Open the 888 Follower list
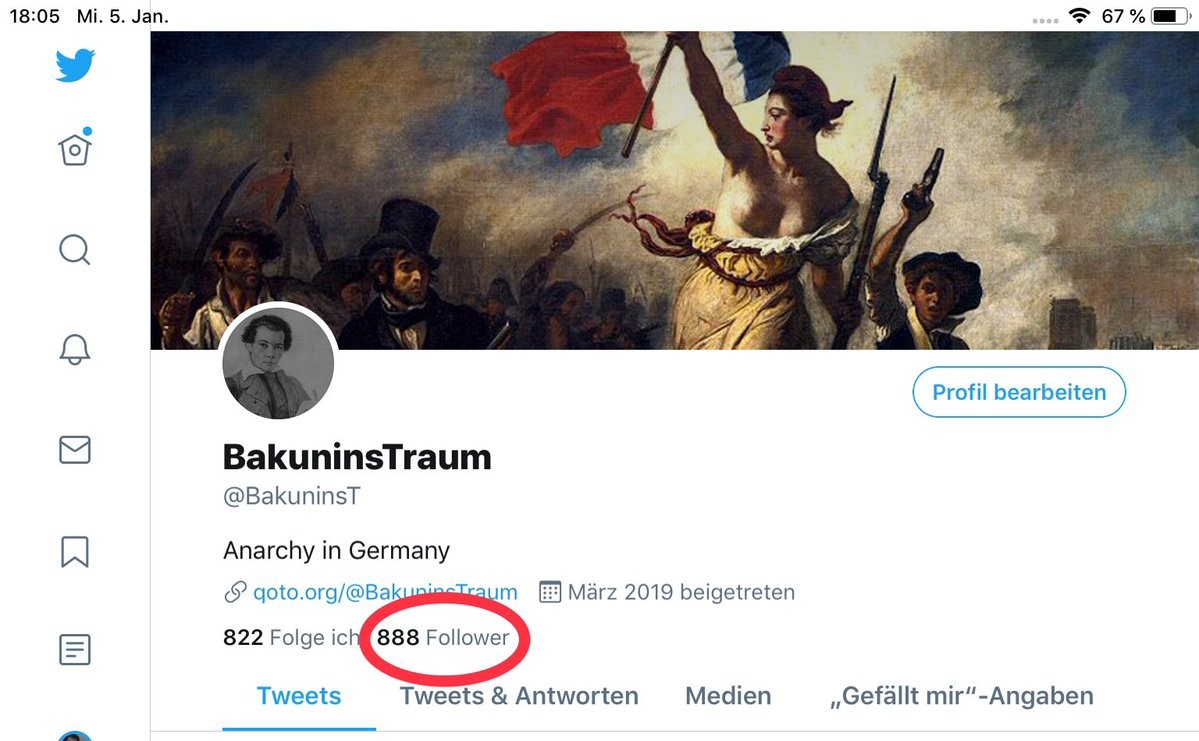Image resolution: width=1199 pixels, height=741 pixels. tap(443, 637)
